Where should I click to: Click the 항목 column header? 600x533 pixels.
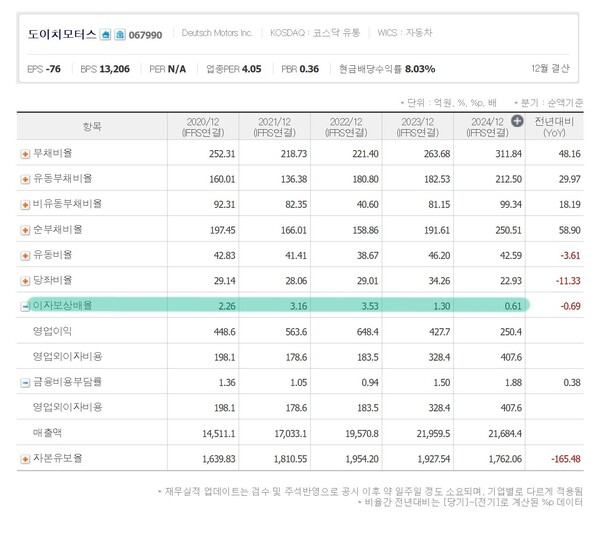(x=92, y=126)
